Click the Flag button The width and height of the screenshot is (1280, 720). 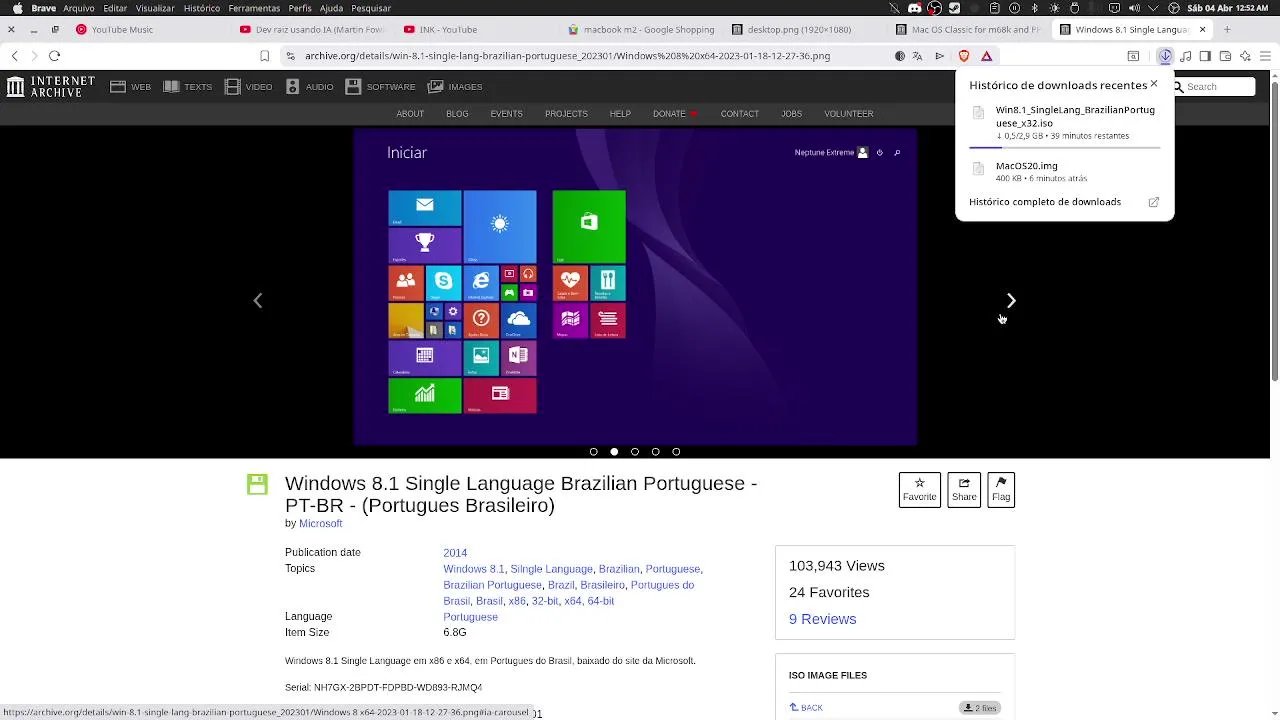[1001, 490]
